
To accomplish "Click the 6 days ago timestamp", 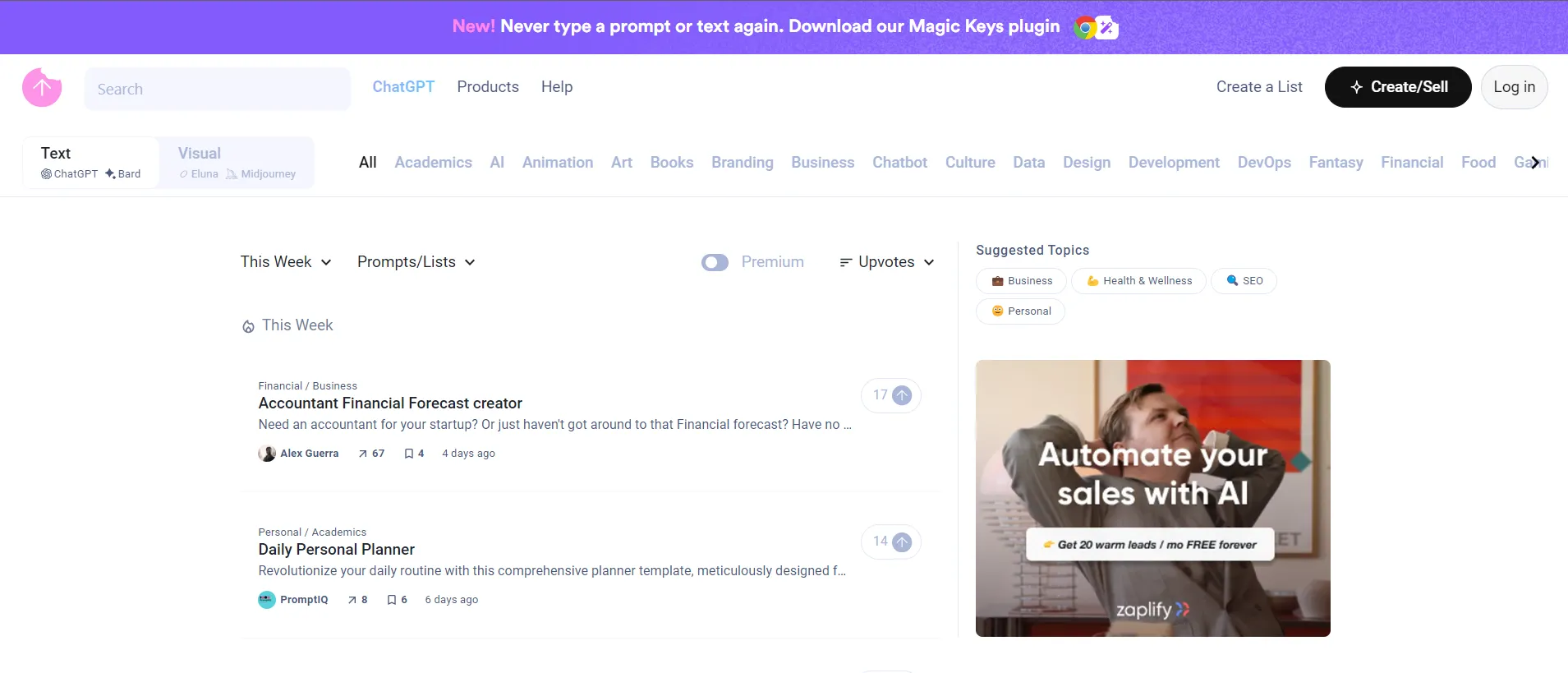I will pos(451,600).
